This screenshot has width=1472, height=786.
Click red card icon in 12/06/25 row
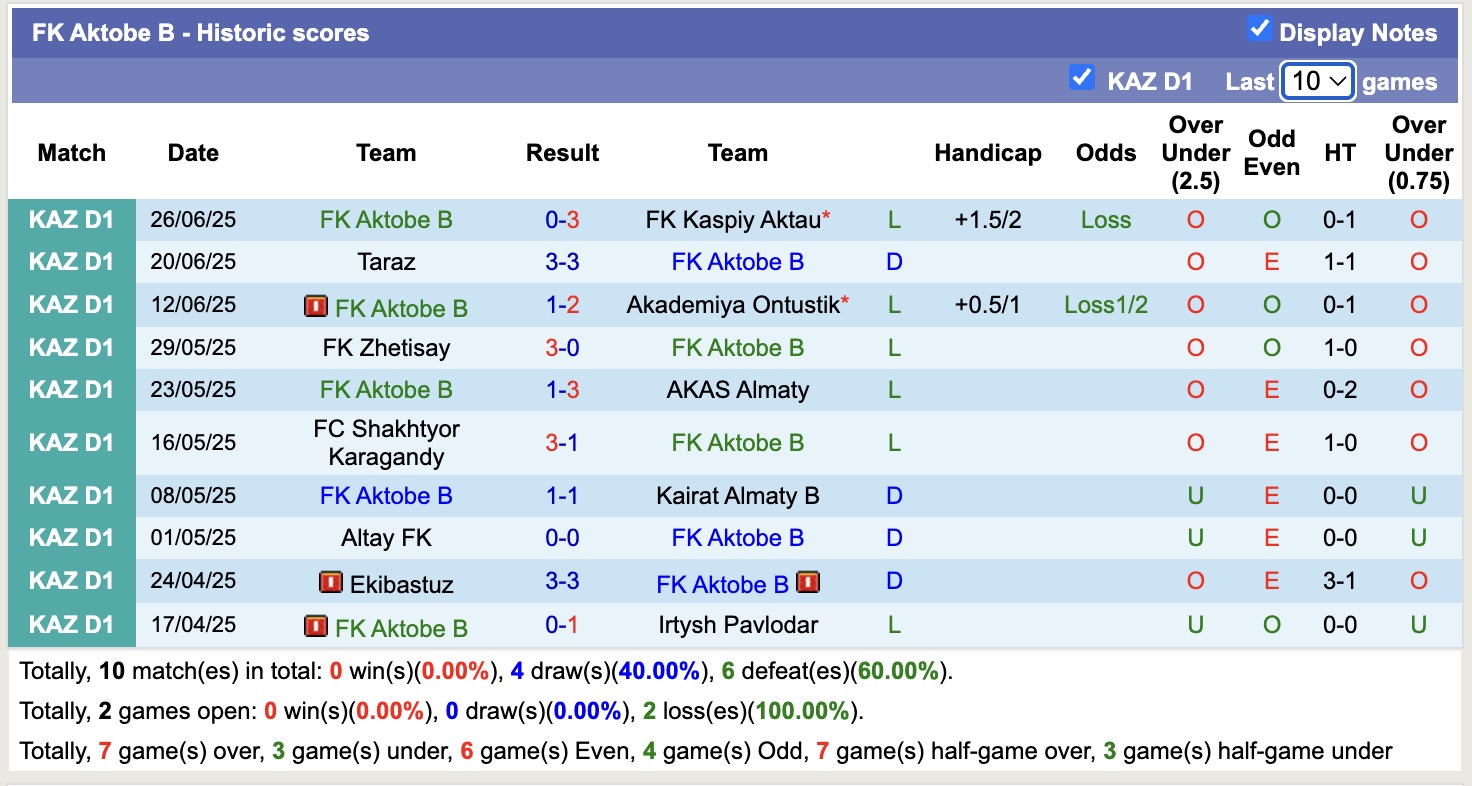click(x=316, y=306)
